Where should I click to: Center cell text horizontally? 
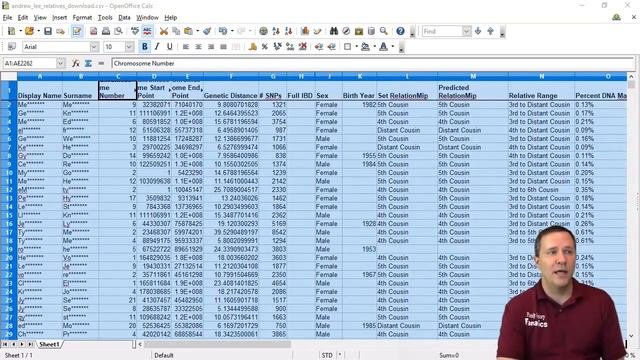[198, 47]
